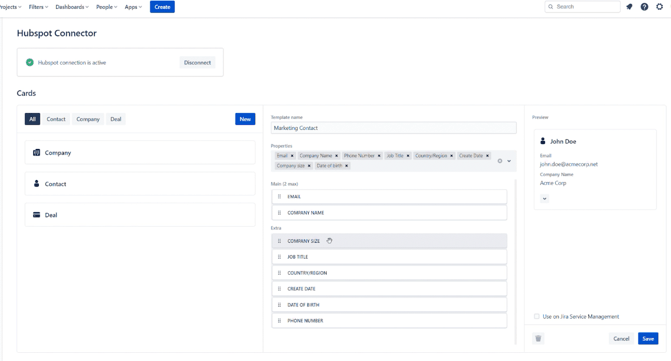Open the People menu
671x361 pixels.
click(x=107, y=7)
